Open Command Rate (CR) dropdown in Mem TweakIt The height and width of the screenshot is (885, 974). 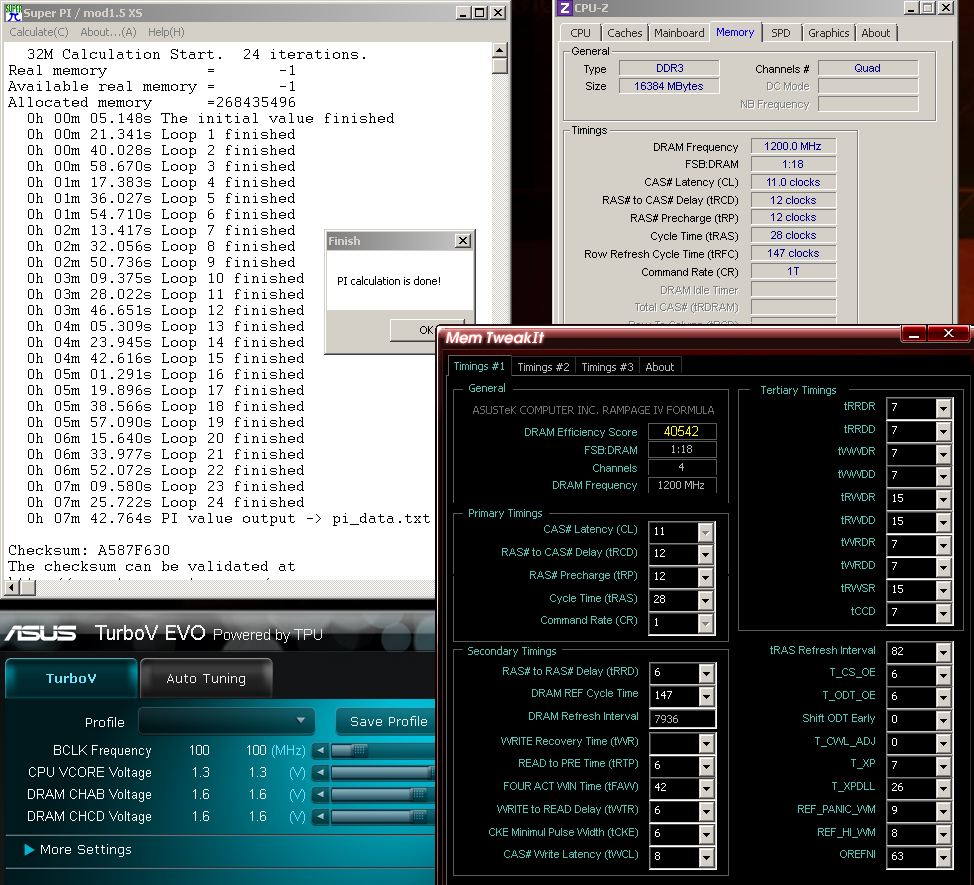point(705,622)
